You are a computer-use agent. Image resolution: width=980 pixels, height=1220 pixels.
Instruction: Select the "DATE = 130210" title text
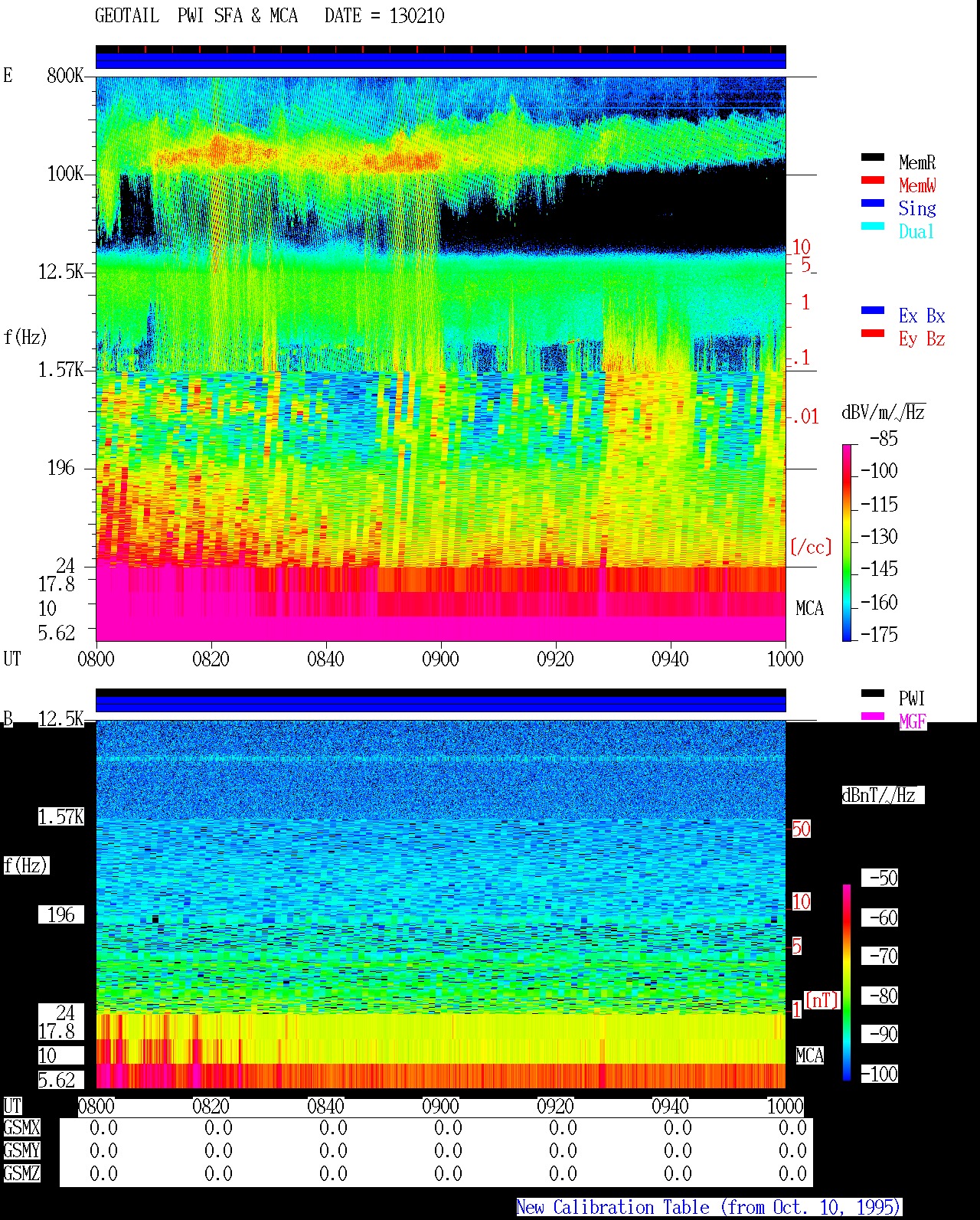tap(384, 16)
